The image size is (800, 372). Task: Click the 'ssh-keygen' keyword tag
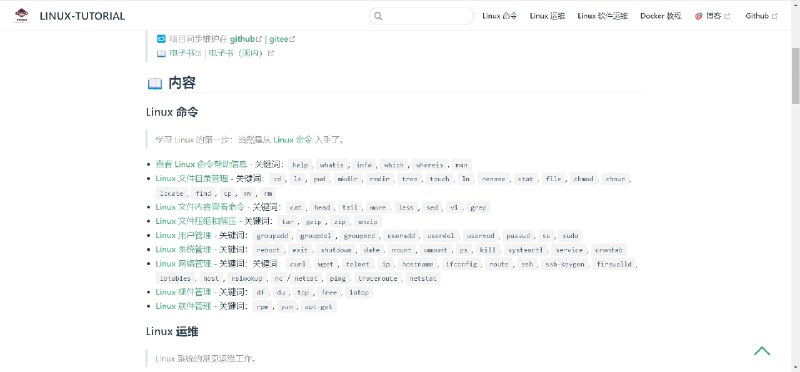(x=564, y=264)
